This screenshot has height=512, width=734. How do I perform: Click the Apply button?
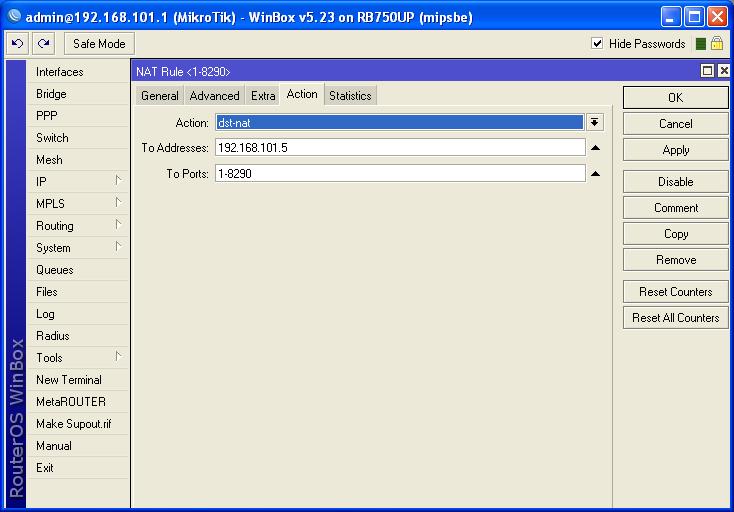[675, 150]
